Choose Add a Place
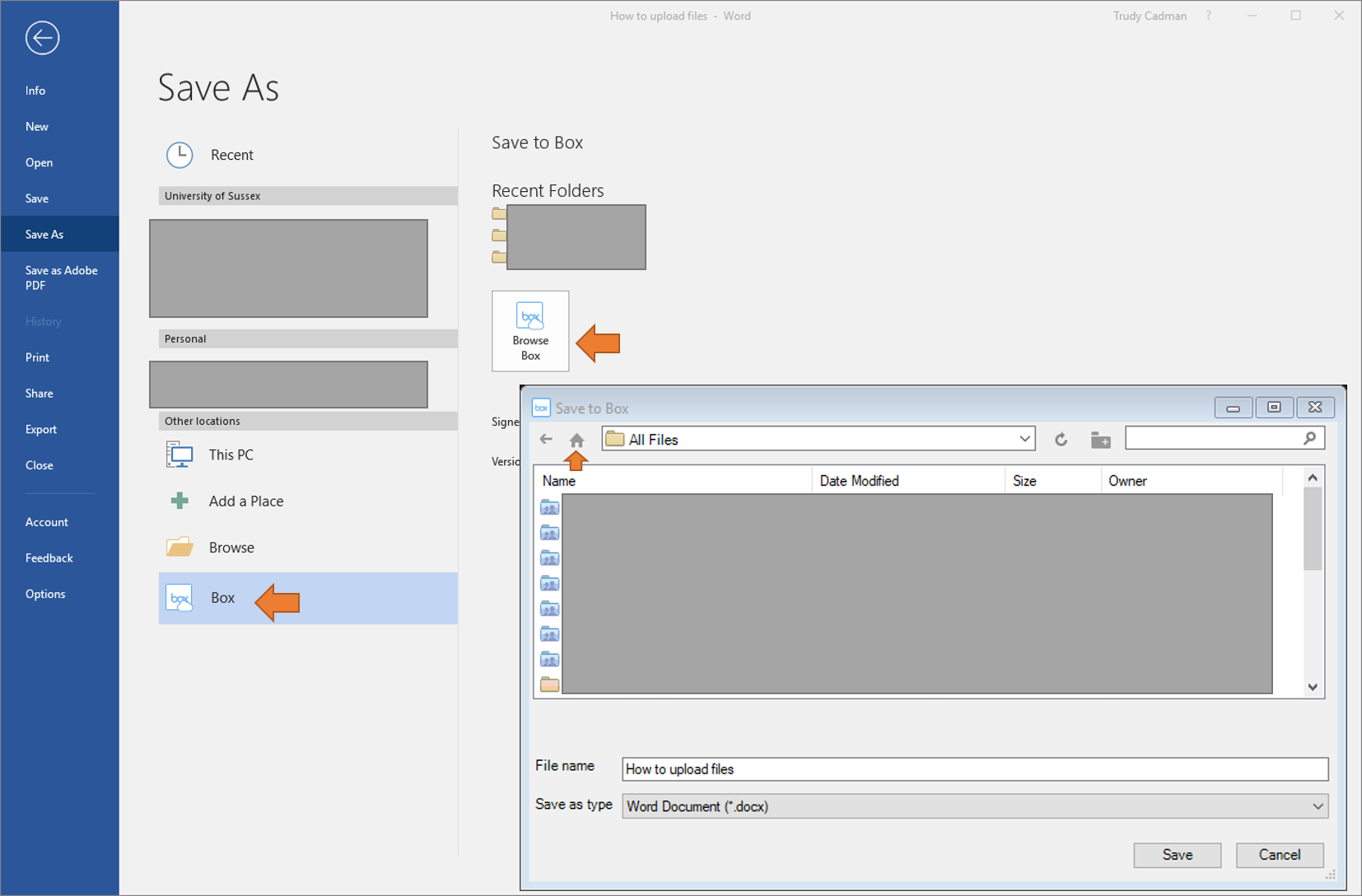This screenshot has width=1362, height=896. pyautogui.click(x=308, y=501)
